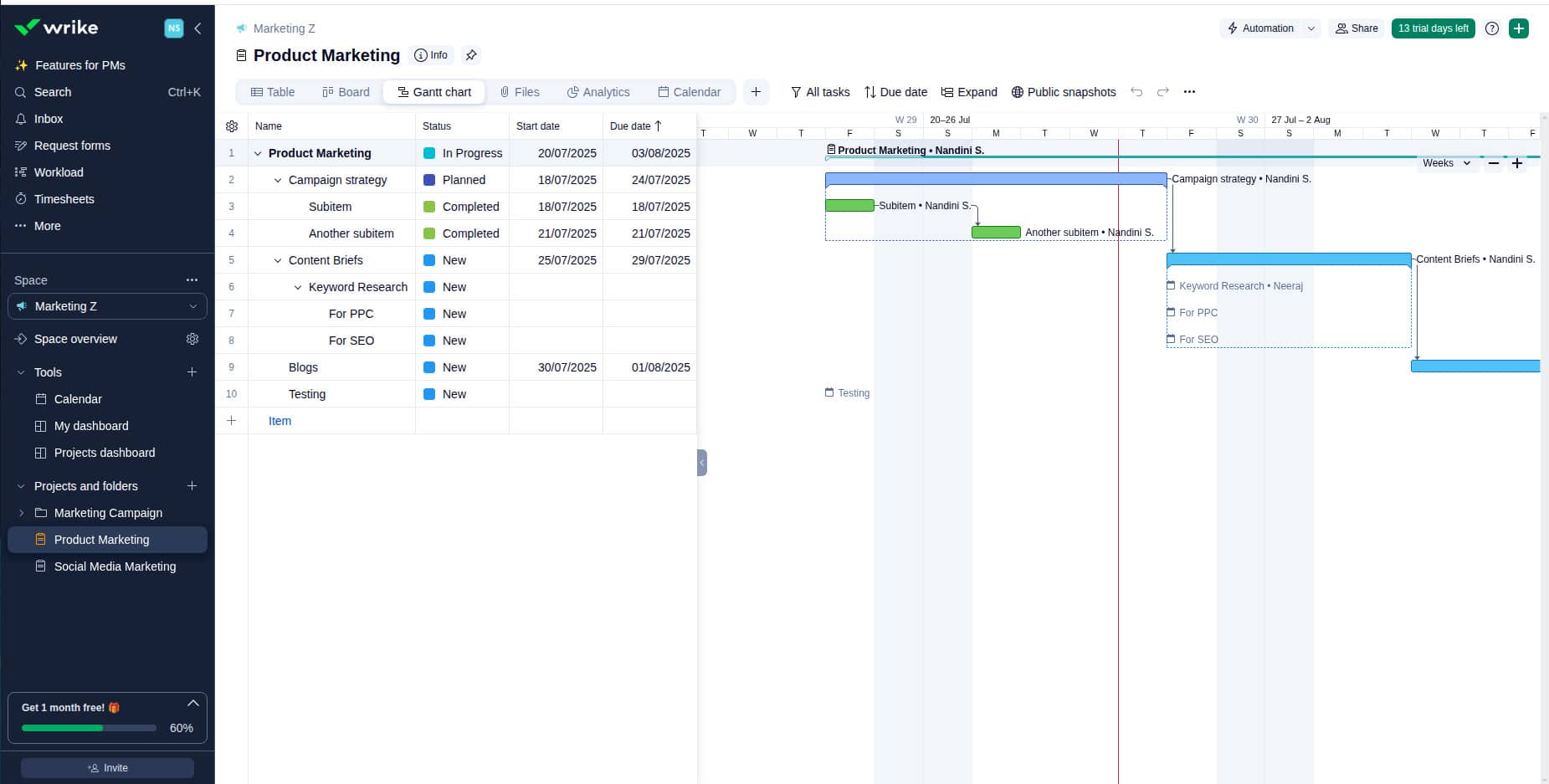Viewport: 1549px width, 784px height.
Task: Open the Inbox from the sidebar
Action: pos(48,118)
